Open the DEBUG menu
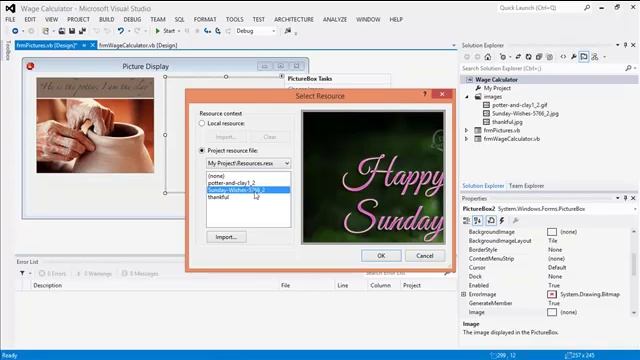The image size is (640, 360). [132, 19]
